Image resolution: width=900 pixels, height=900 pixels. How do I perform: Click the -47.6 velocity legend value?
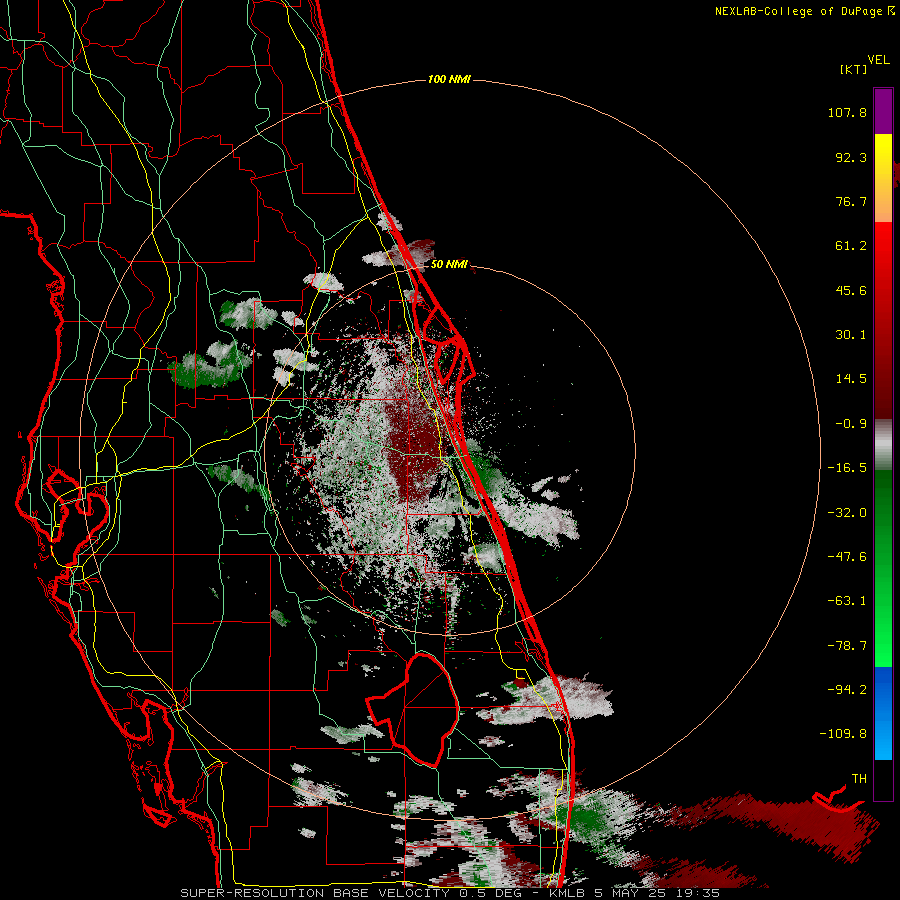pos(847,557)
